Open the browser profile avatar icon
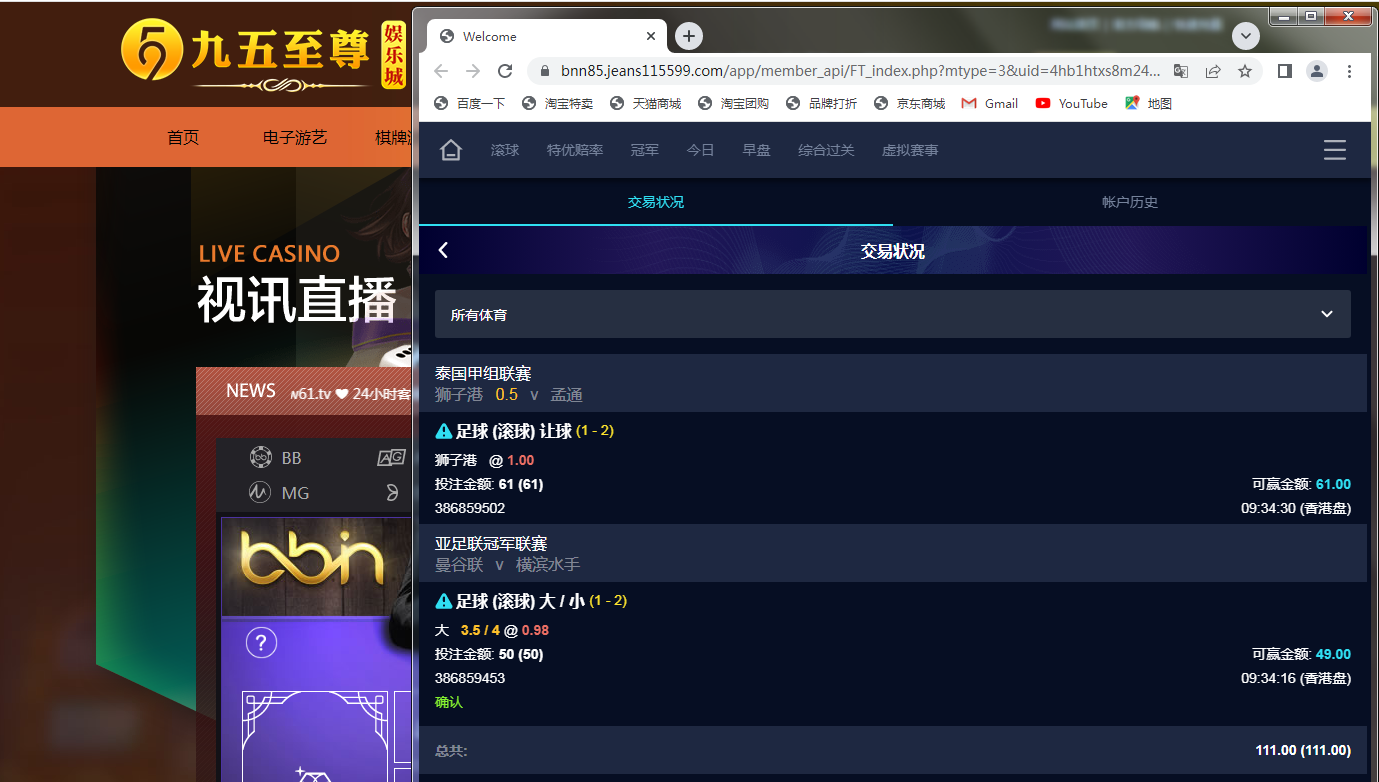This screenshot has height=782, width=1379. [x=1317, y=71]
